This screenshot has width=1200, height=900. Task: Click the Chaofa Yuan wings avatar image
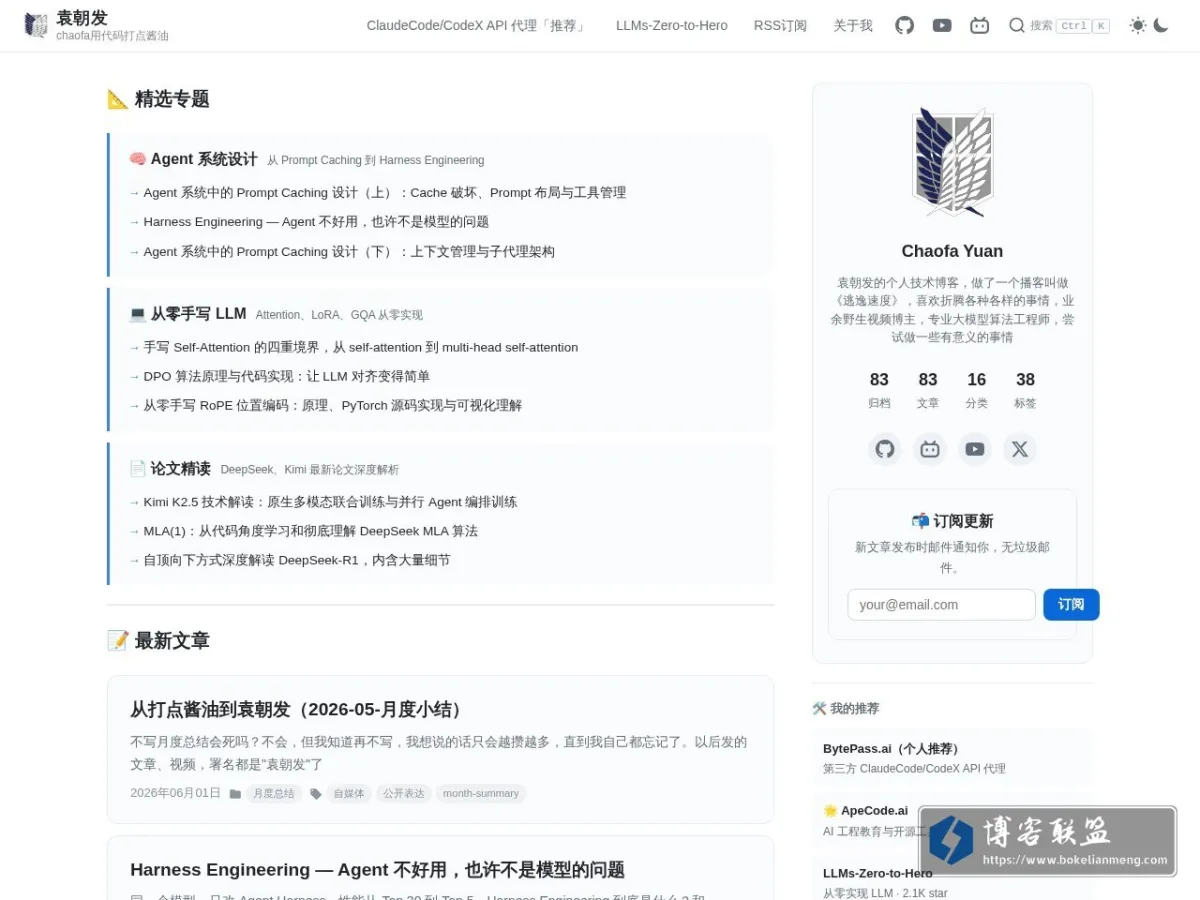pyautogui.click(x=952, y=163)
